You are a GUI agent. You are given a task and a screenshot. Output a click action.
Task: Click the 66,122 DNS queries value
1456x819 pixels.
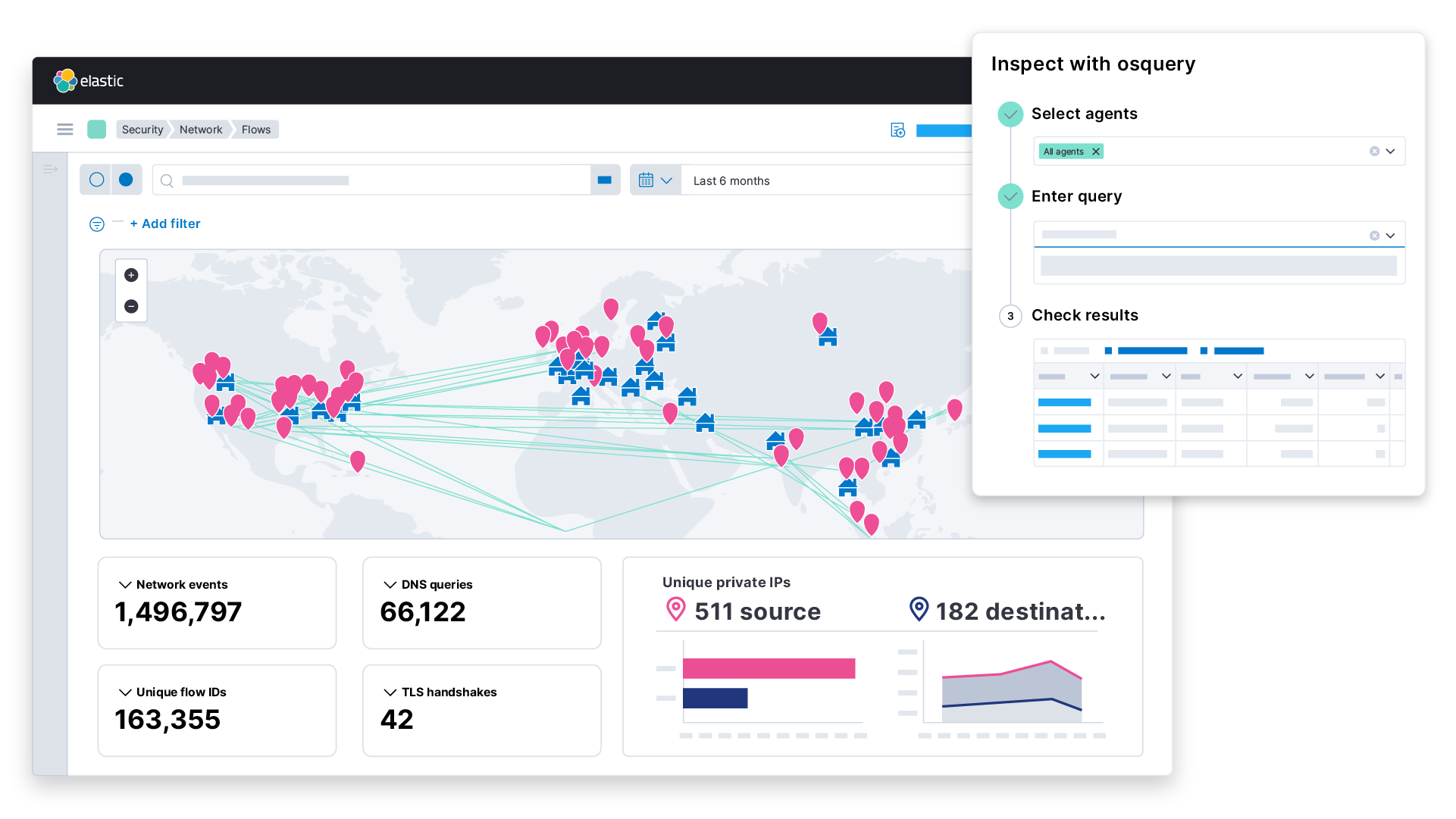(423, 612)
